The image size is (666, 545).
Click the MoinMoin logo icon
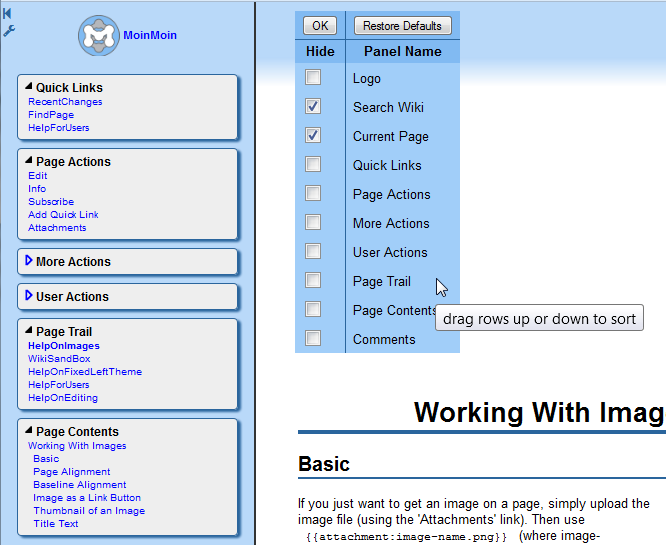coord(99,35)
